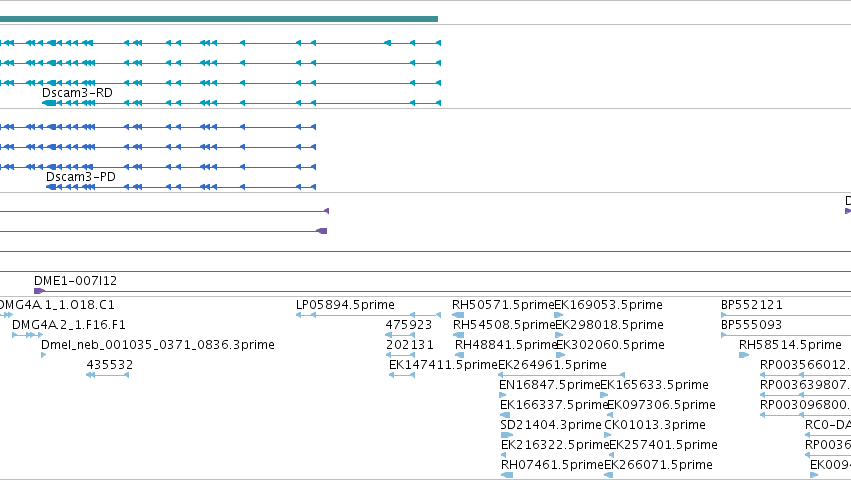851x480 pixels.
Task: Select the BP552121 EST label
Action: [x=752, y=305]
